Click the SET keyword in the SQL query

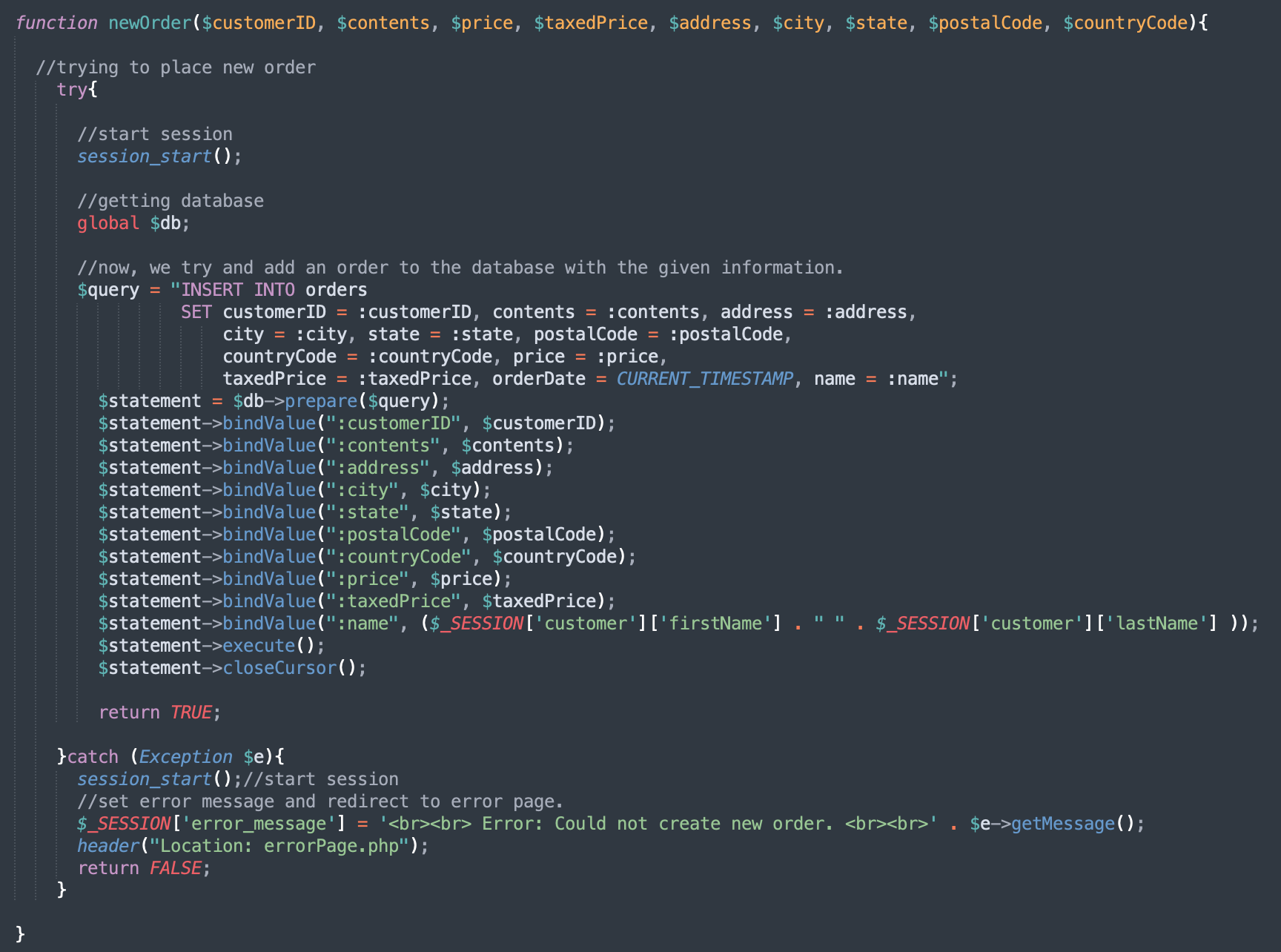[196, 312]
